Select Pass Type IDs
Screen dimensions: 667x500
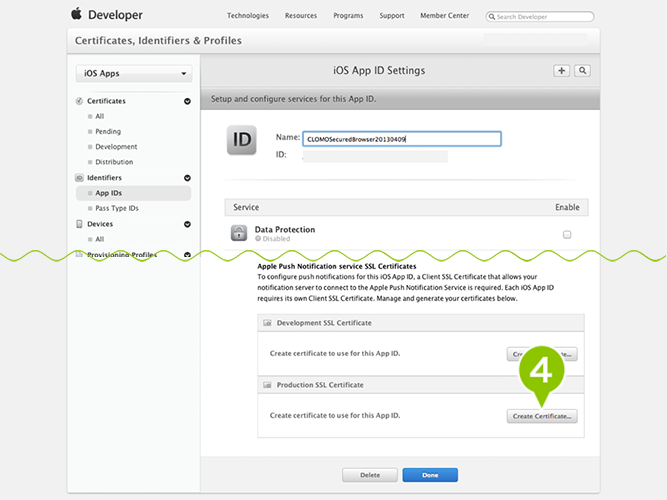point(117,209)
